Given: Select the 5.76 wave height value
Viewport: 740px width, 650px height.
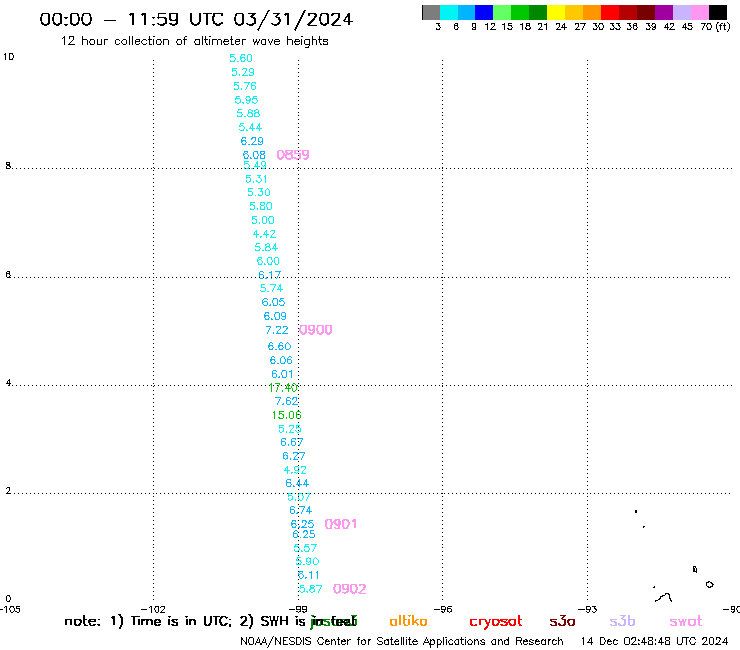Looking at the screenshot, I should [x=245, y=86].
